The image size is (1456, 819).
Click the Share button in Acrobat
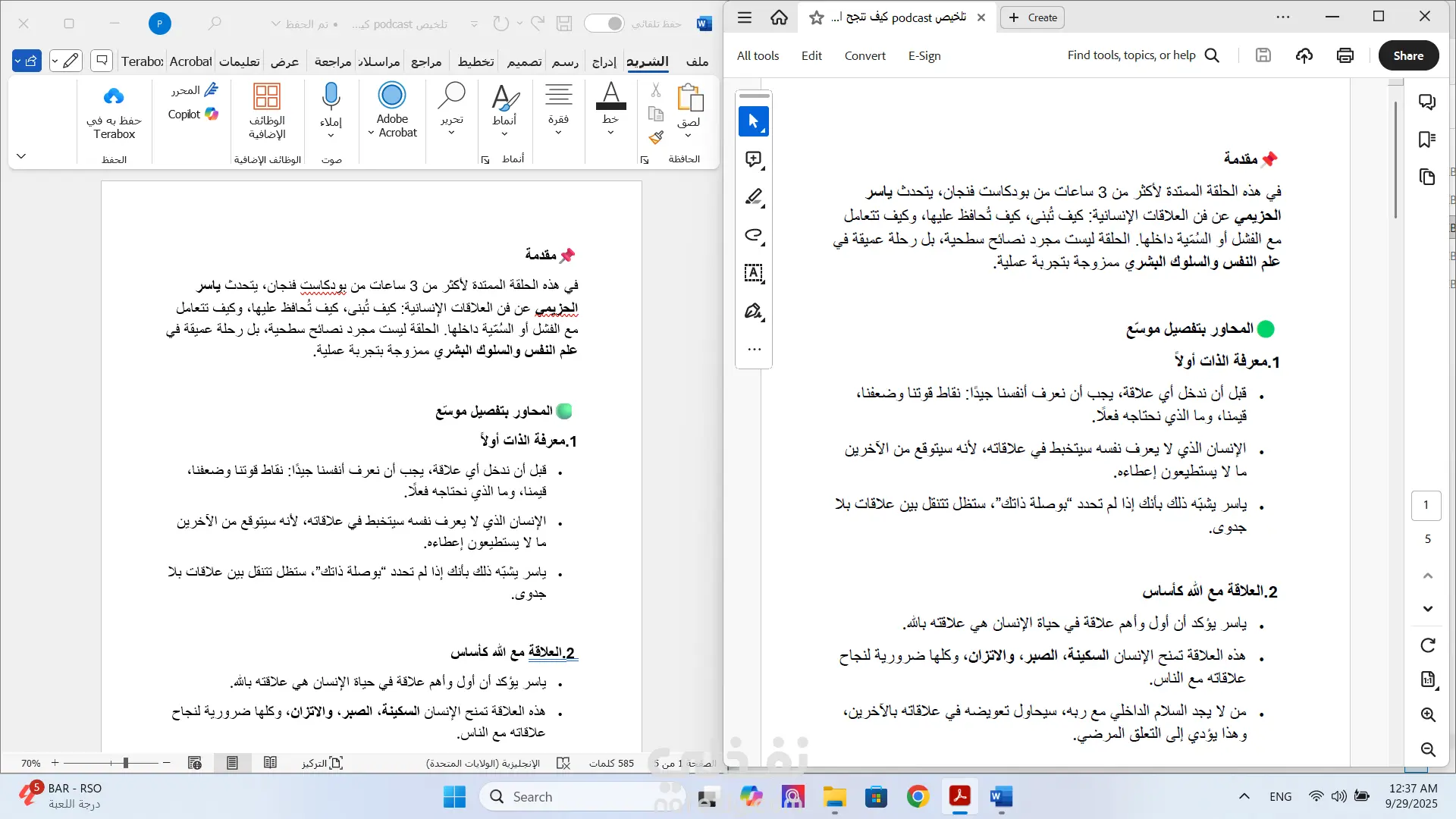1407,55
